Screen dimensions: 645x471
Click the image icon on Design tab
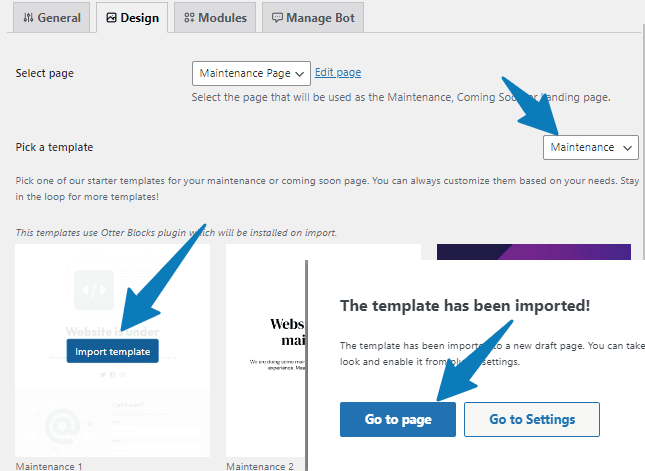pyautogui.click(x=111, y=18)
